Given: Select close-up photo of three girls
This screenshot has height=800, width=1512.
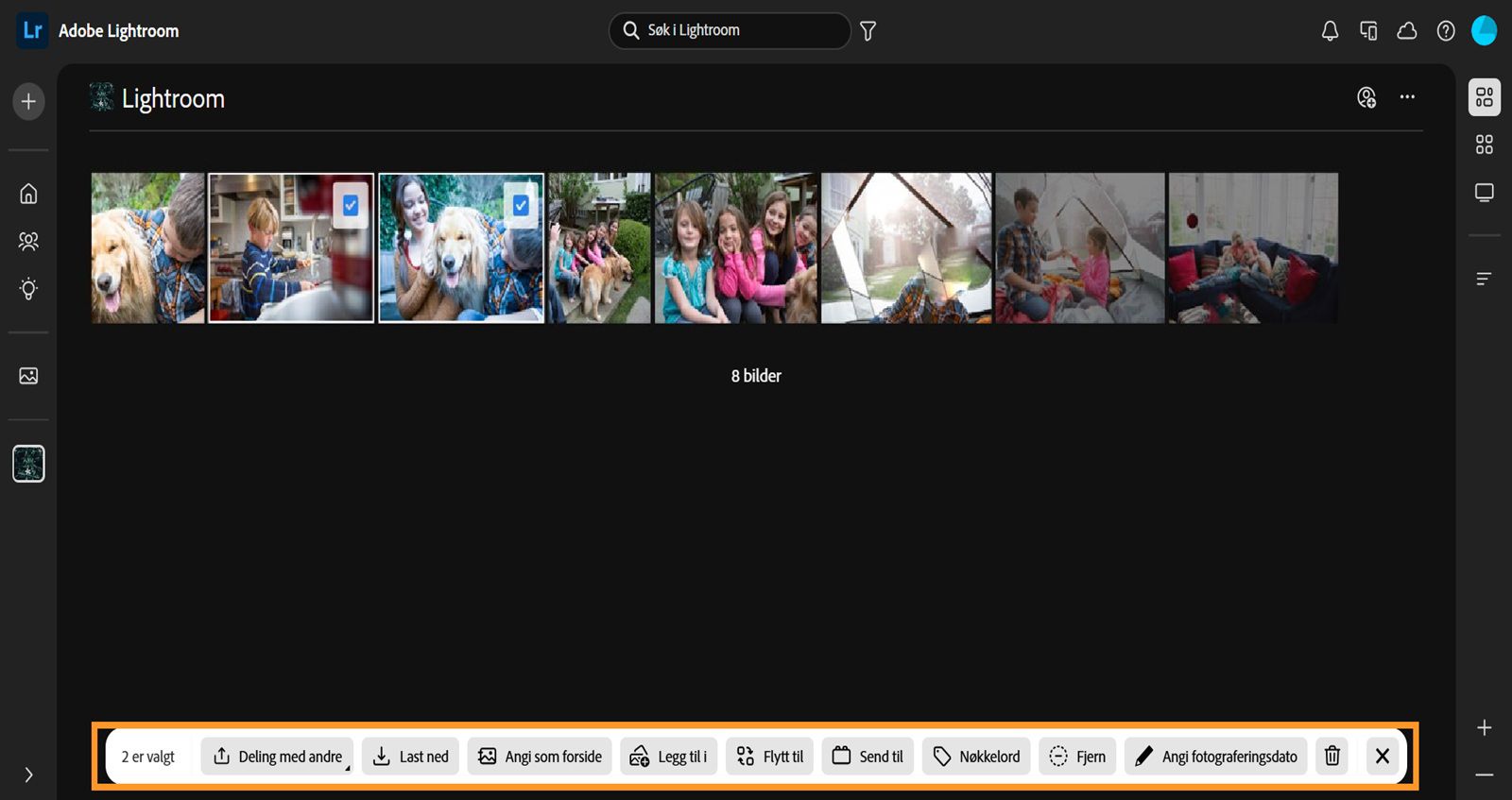Looking at the screenshot, I should coord(736,247).
